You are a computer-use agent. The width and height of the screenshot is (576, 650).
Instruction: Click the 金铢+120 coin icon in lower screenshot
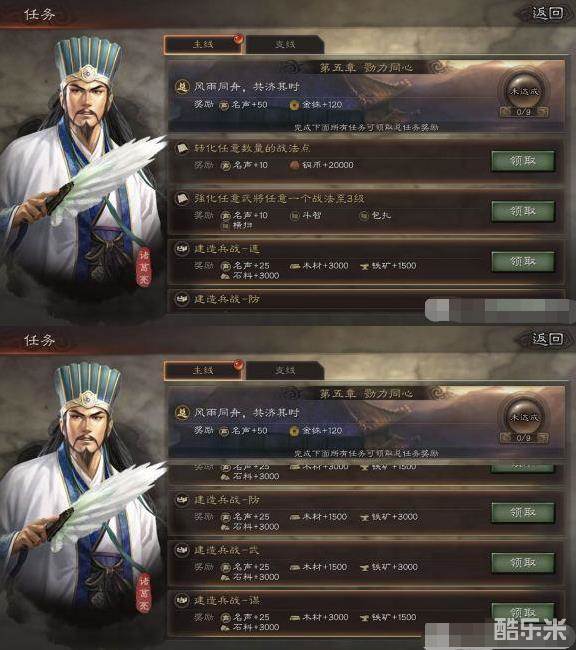click(294, 431)
